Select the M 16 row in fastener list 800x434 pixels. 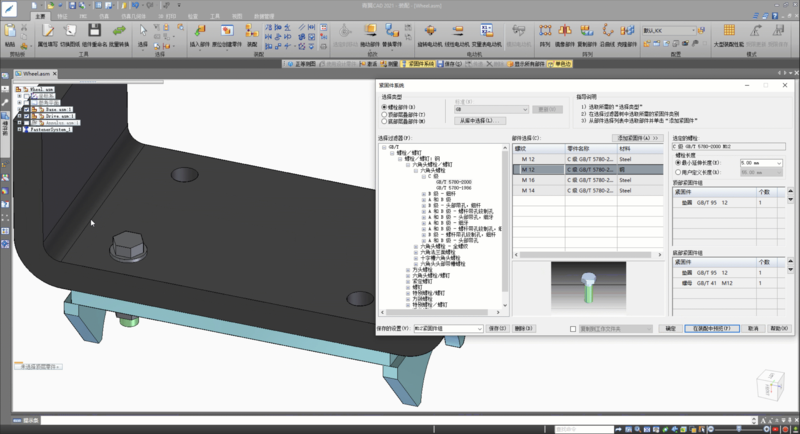(528, 180)
